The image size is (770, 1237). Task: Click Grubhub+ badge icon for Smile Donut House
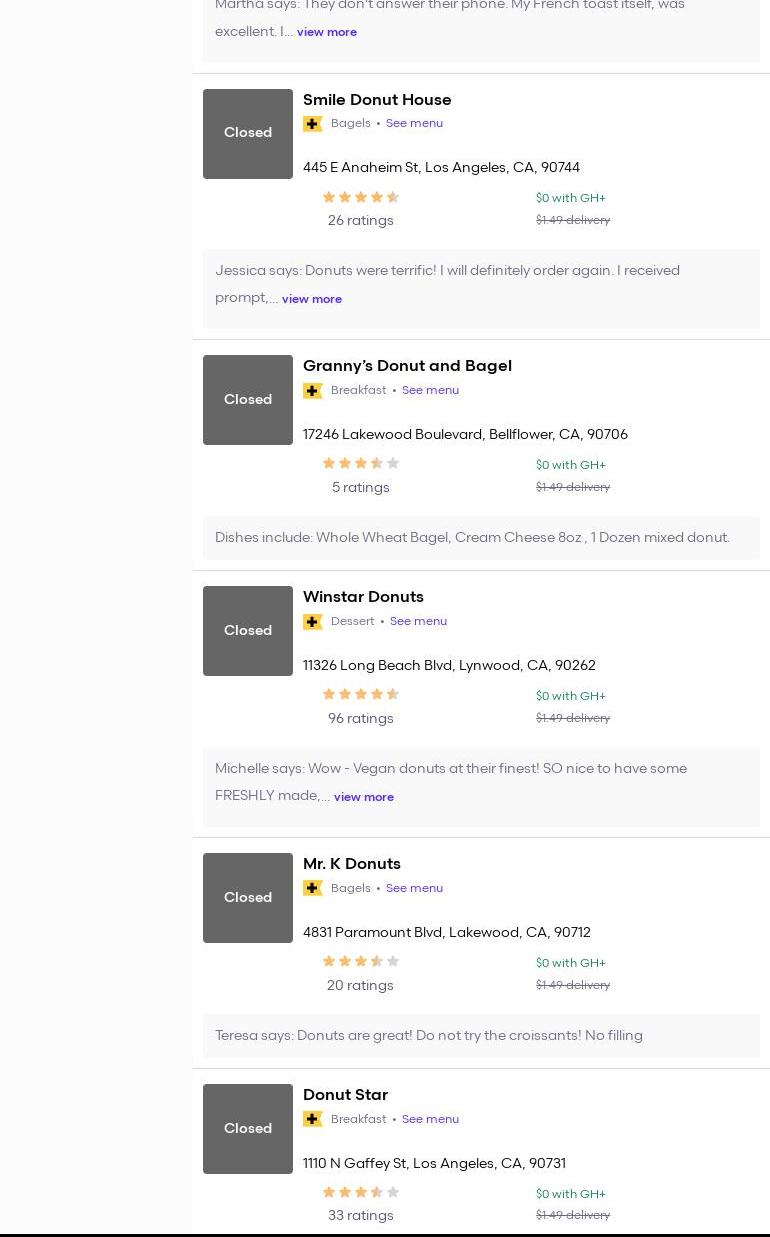click(x=313, y=124)
